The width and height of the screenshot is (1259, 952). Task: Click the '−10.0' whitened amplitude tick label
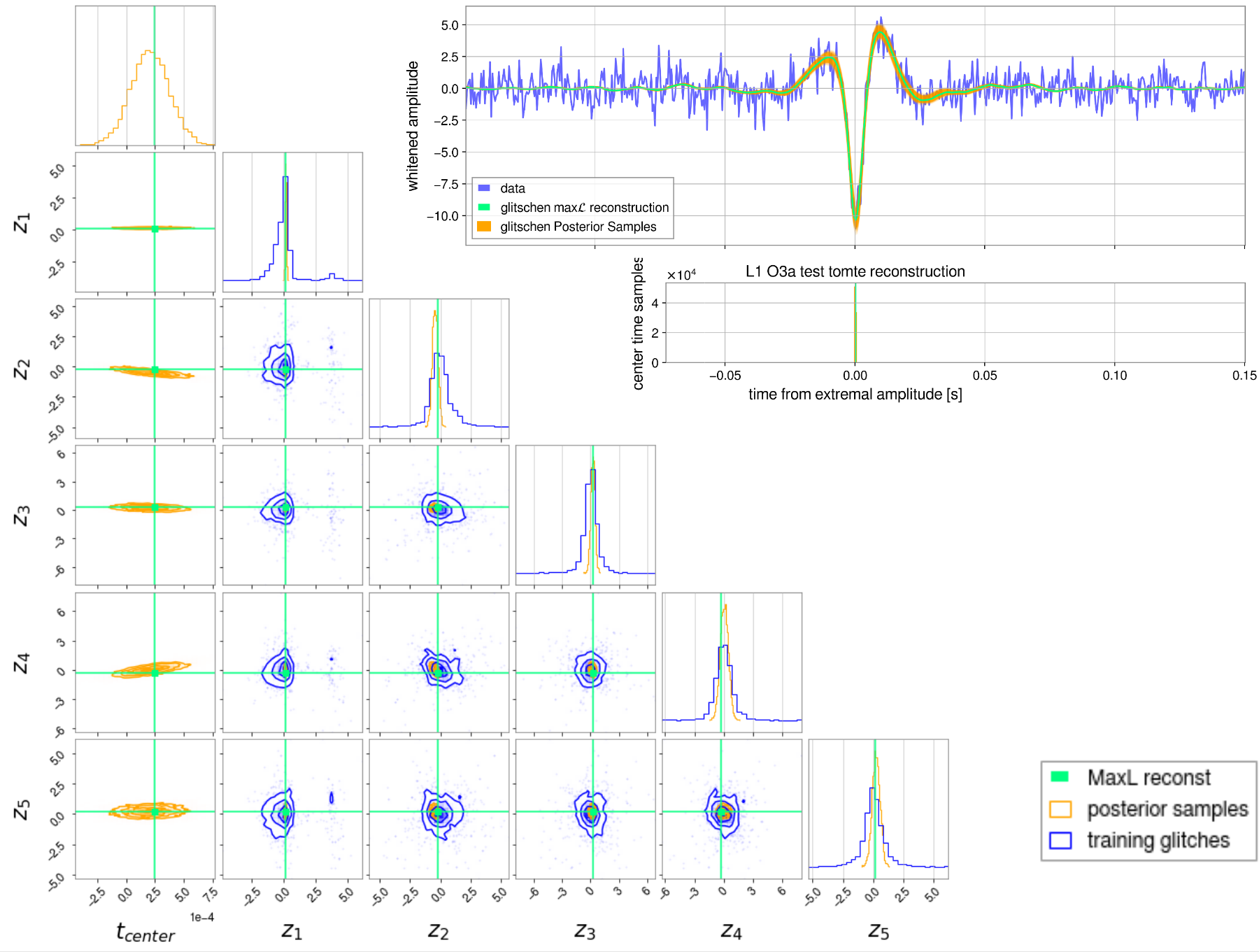(443, 216)
